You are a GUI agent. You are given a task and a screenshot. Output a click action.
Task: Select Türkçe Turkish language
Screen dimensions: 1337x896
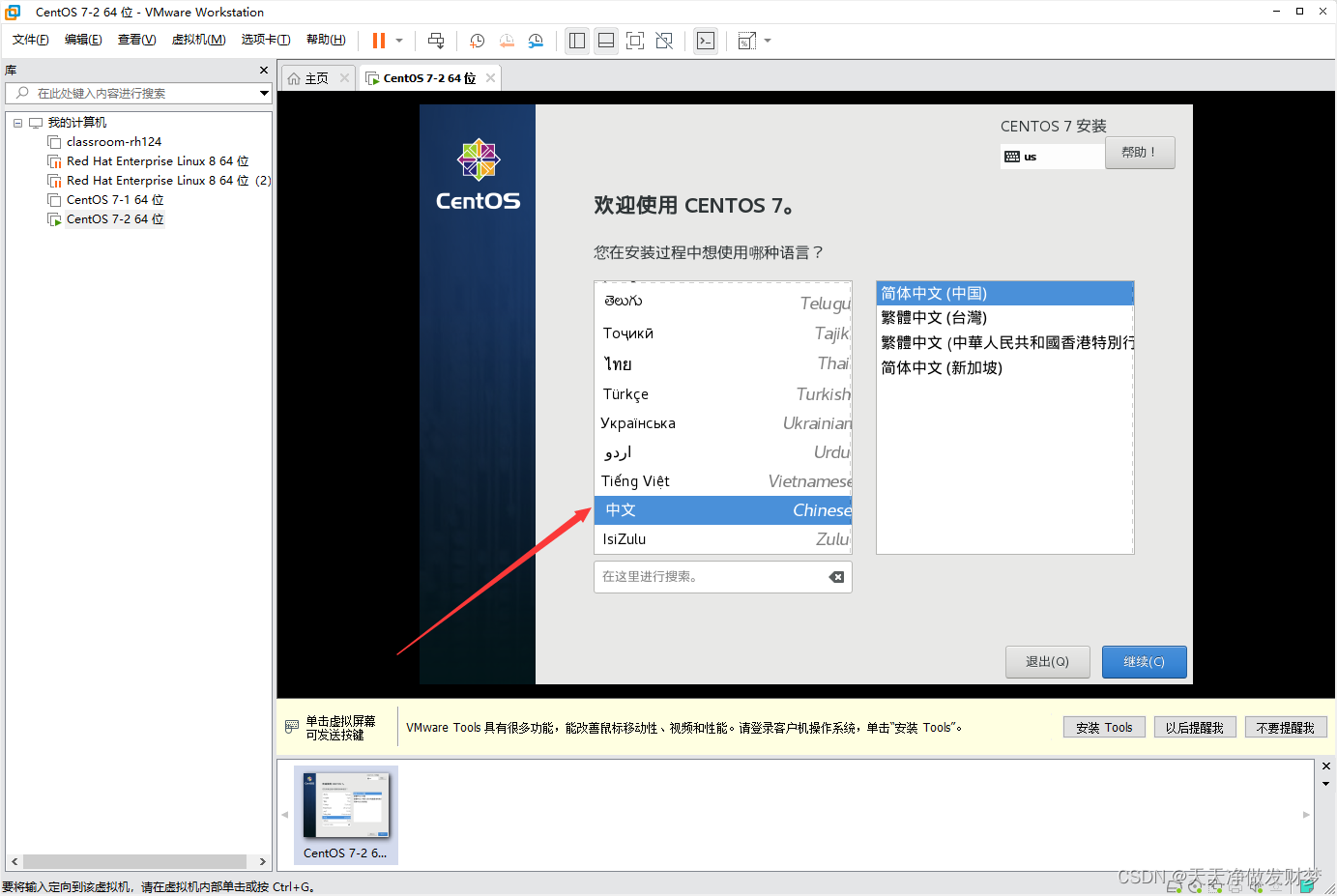(x=723, y=394)
